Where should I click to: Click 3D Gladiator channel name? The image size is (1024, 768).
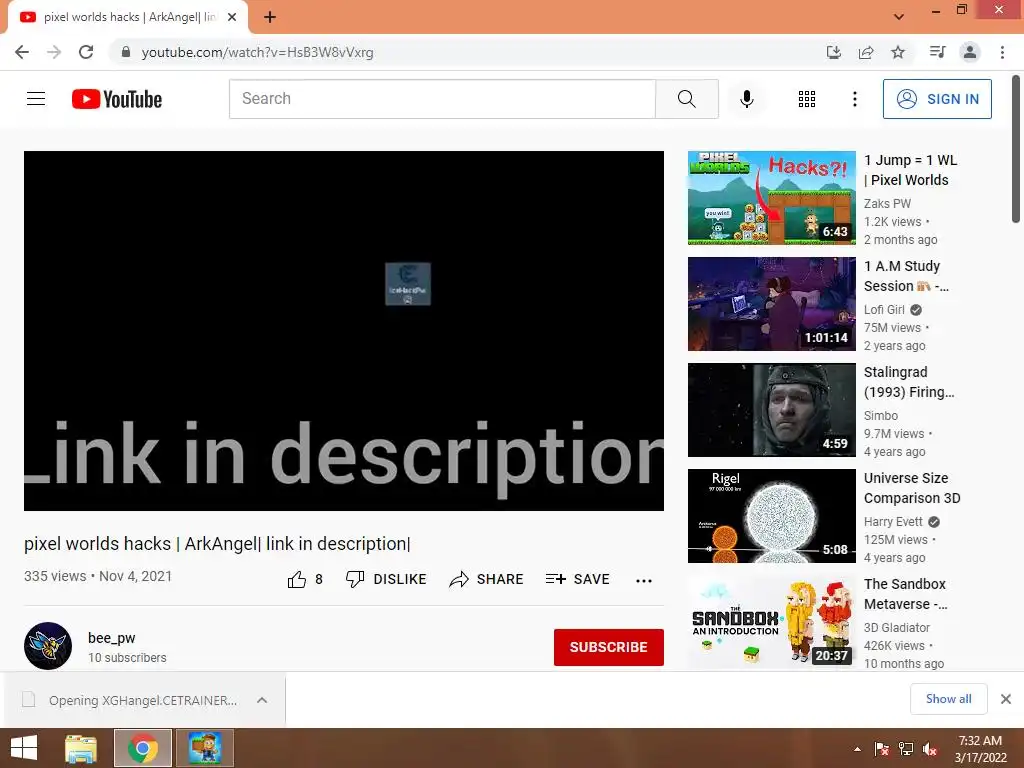[x=897, y=628]
